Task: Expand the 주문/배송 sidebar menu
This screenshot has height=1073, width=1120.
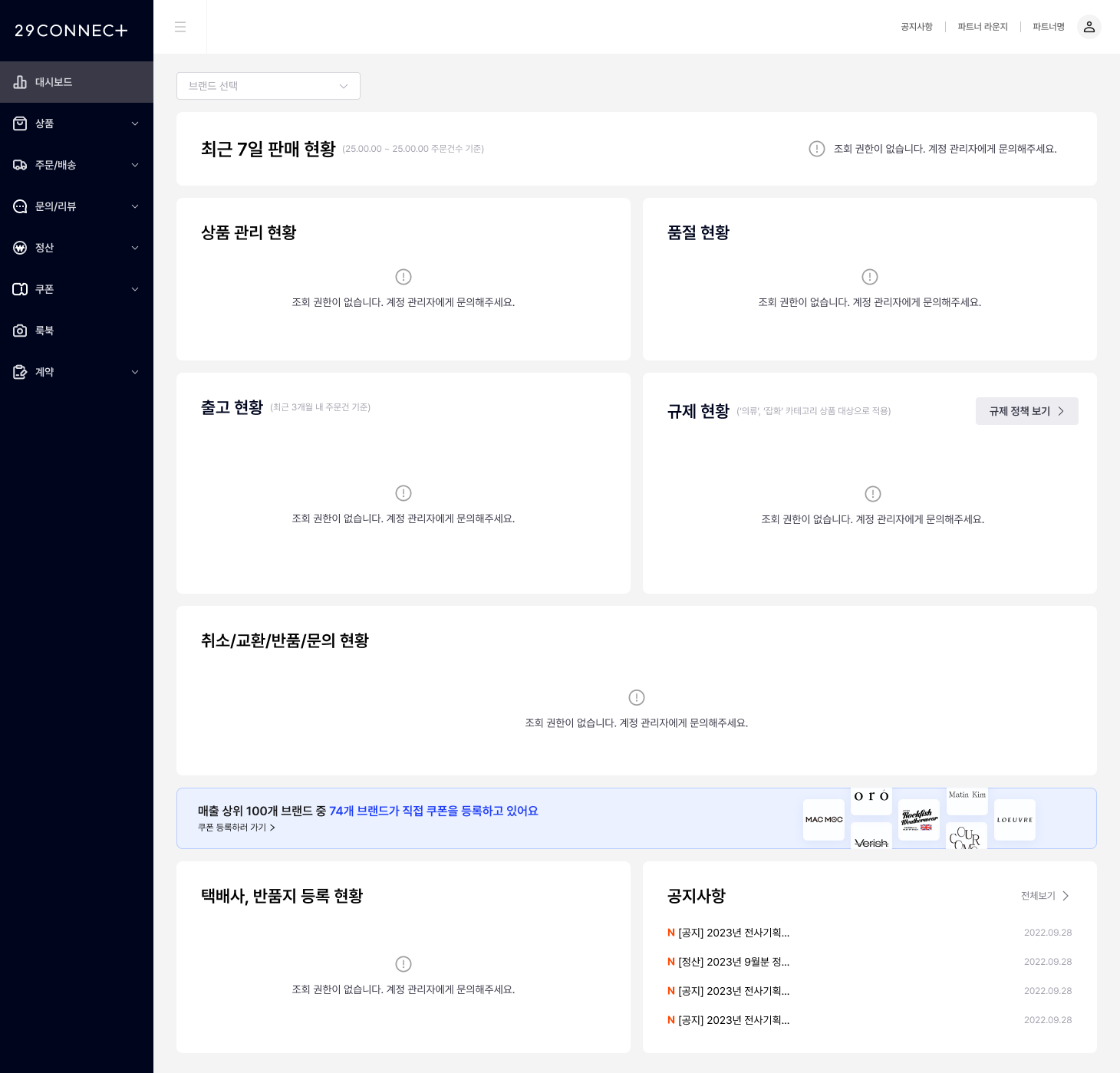Action: tap(77, 165)
